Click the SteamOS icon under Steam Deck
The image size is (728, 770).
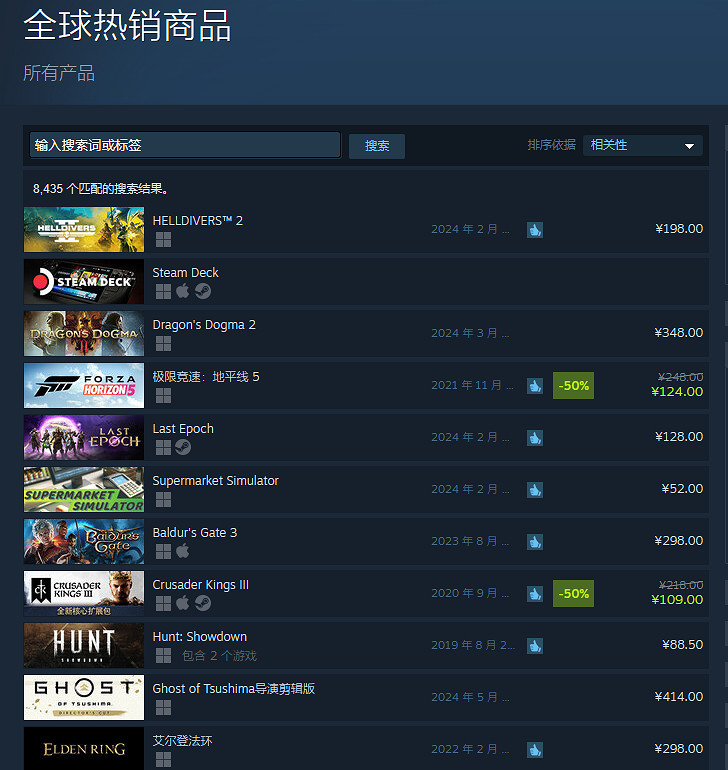point(203,291)
